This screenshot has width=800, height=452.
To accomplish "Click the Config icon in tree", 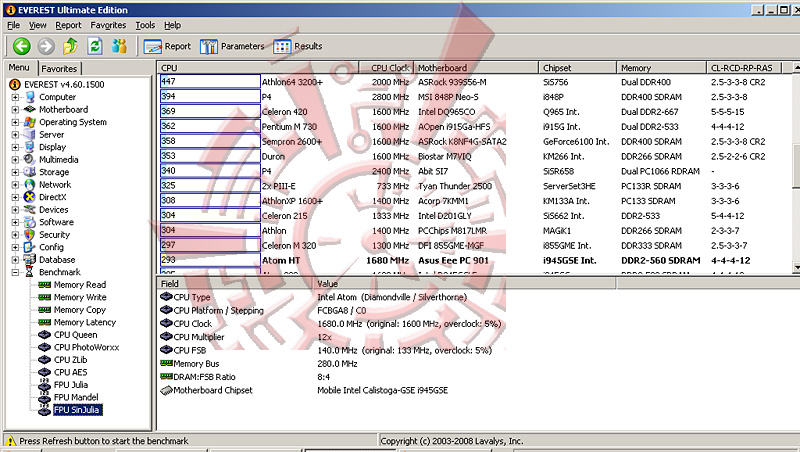I will [30, 247].
